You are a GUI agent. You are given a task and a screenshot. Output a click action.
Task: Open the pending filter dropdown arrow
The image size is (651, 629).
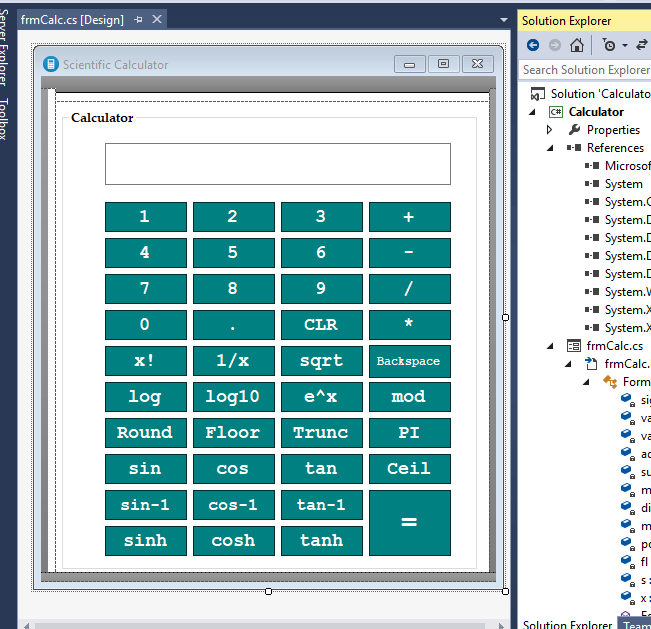pos(625,45)
